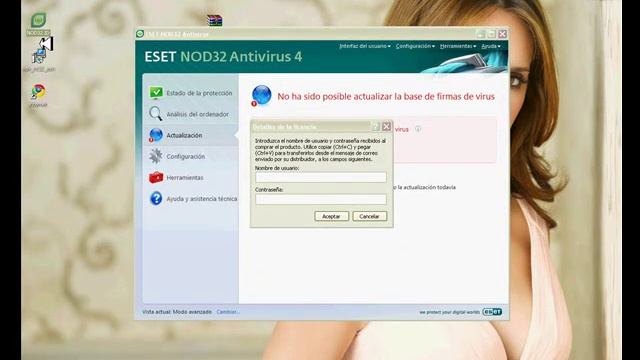Focus the Contraseña field

321,199
